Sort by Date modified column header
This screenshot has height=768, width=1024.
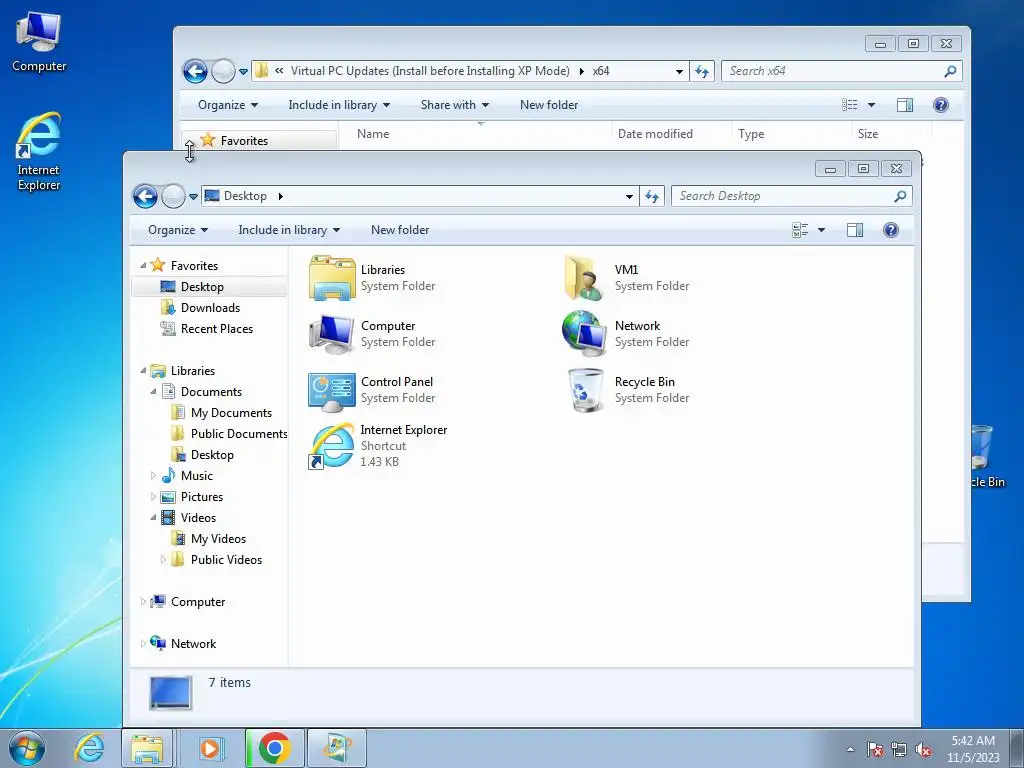pos(671,134)
